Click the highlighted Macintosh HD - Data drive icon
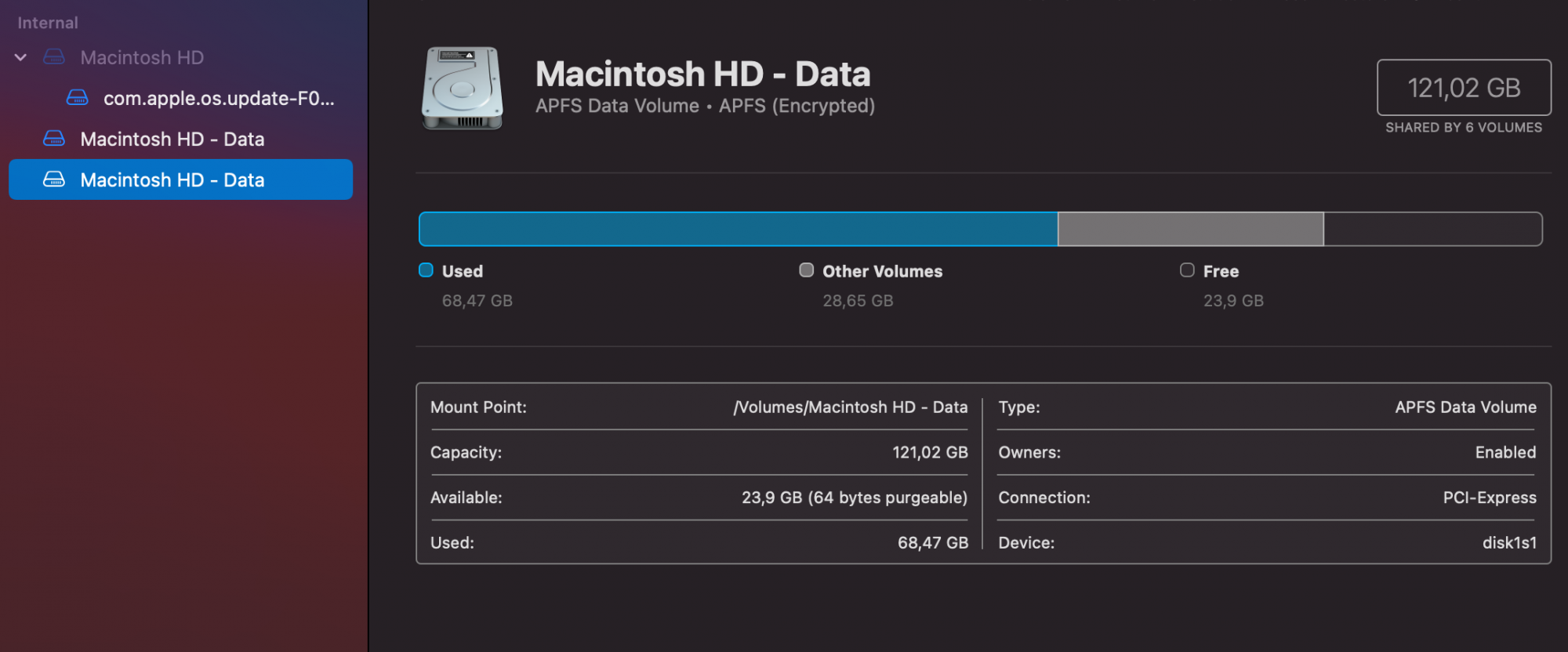This screenshot has width=1568, height=652. tap(54, 179)
